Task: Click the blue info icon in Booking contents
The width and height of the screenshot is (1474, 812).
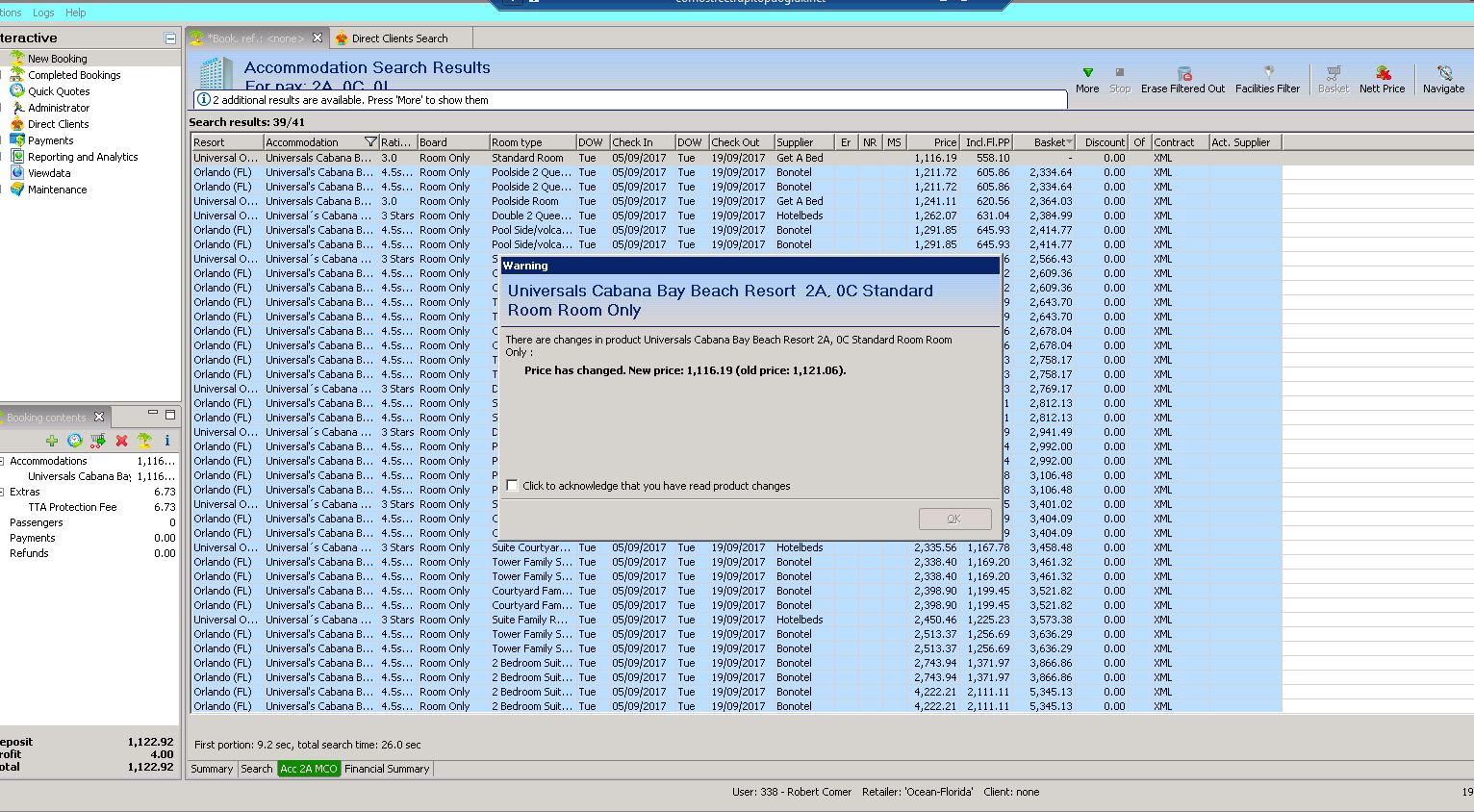Action: tap(167, 441)
